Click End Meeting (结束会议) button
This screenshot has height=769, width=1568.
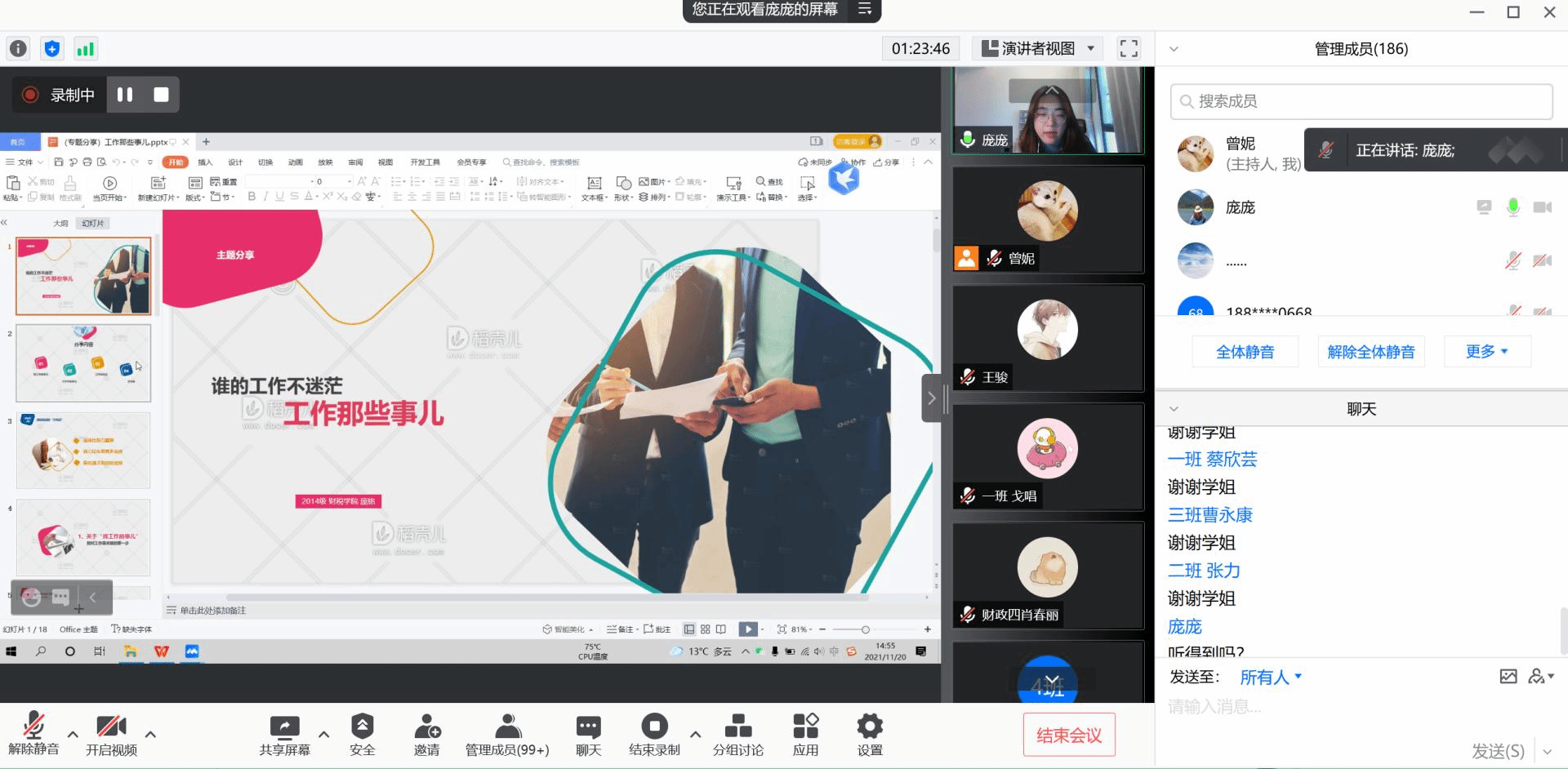(1068, 736)
